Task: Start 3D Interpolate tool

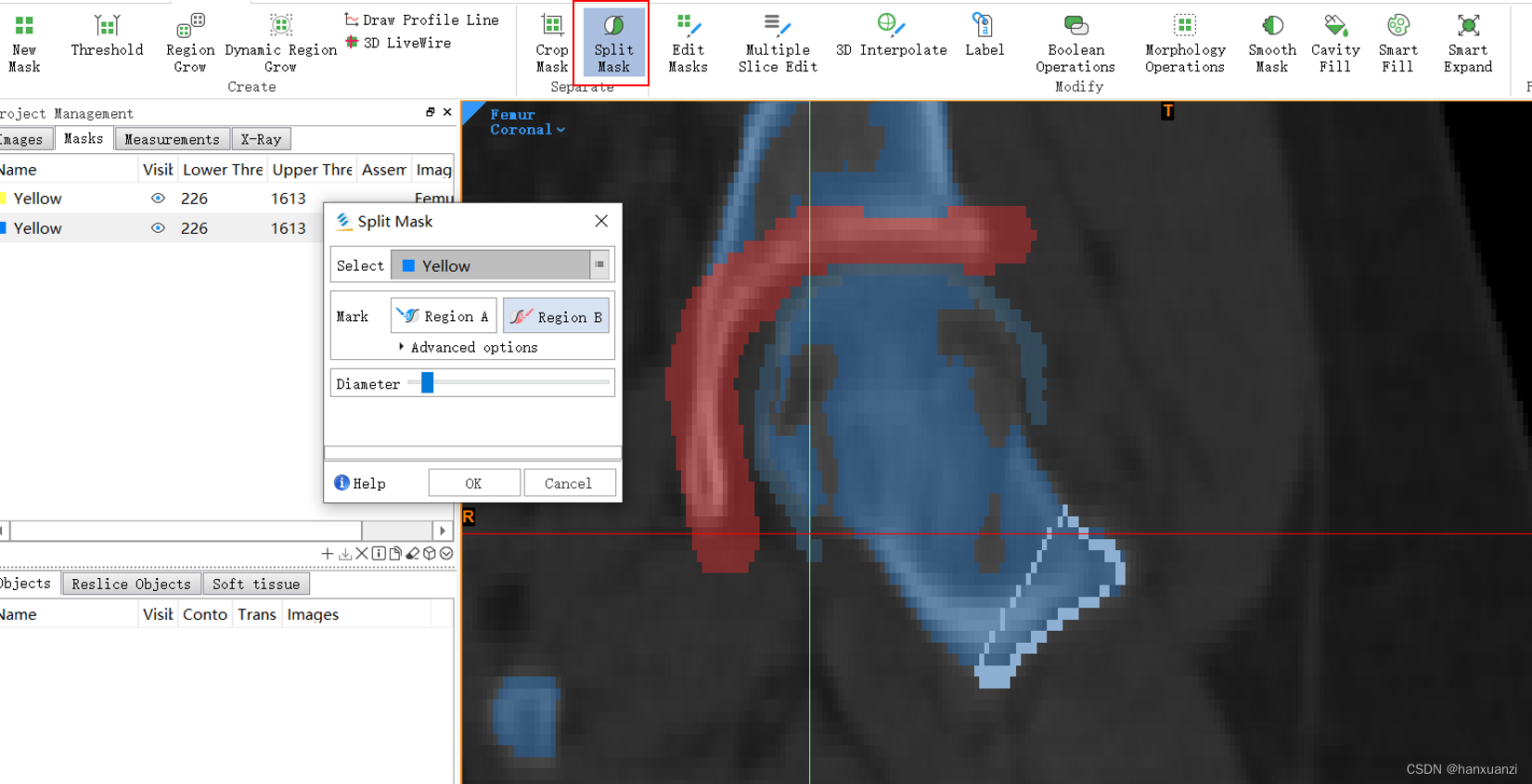Action: pos(891,37)
